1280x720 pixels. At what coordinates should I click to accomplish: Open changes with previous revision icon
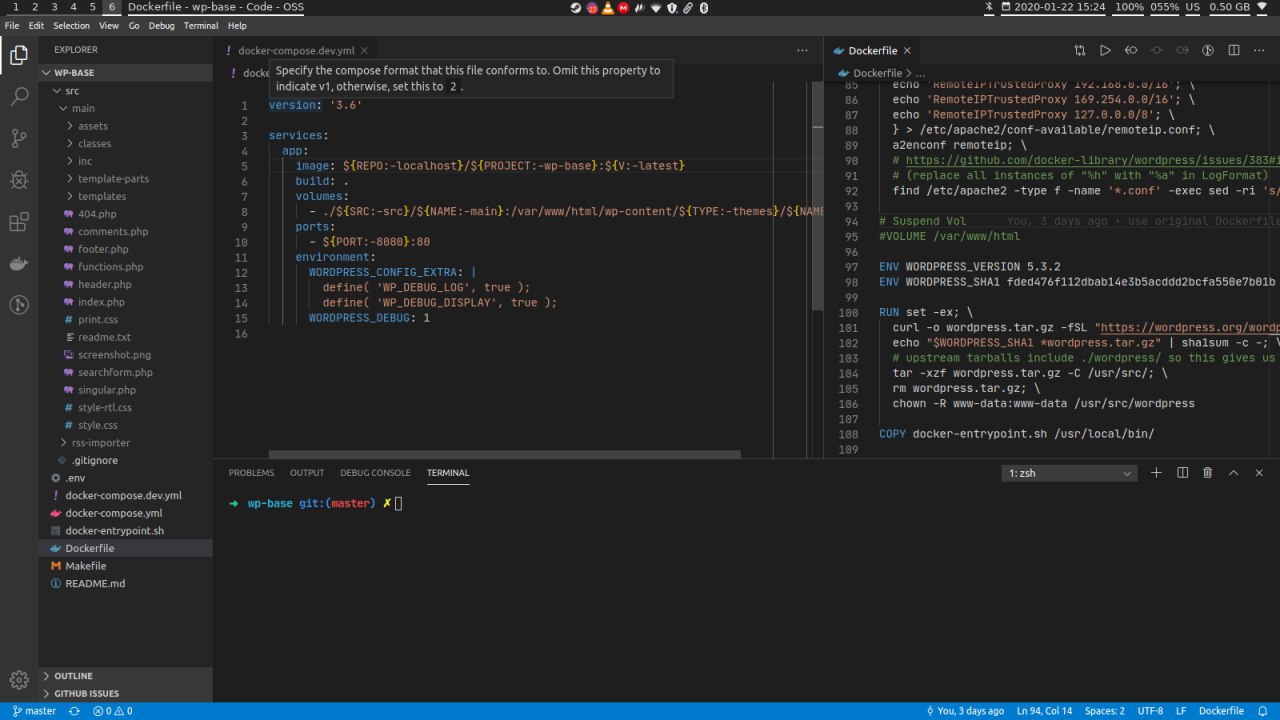(1131, 50)
